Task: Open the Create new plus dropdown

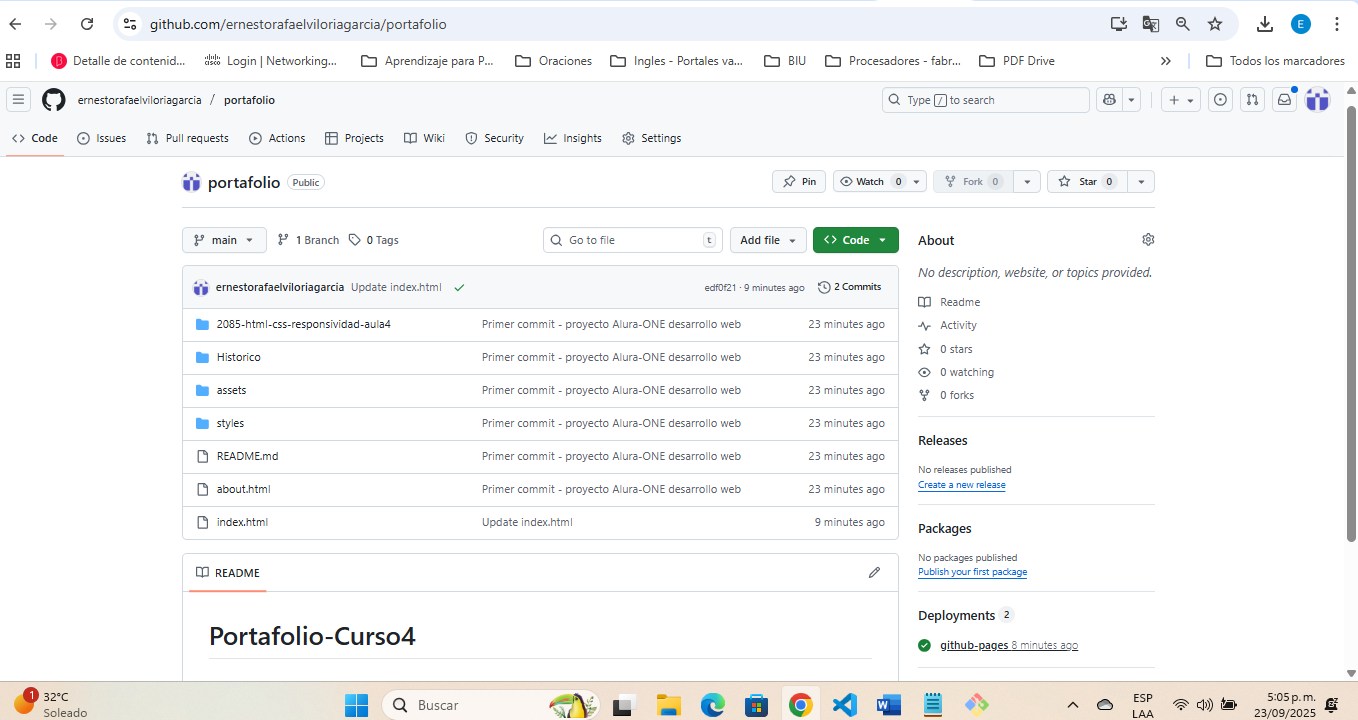Action: (1181, 100)
